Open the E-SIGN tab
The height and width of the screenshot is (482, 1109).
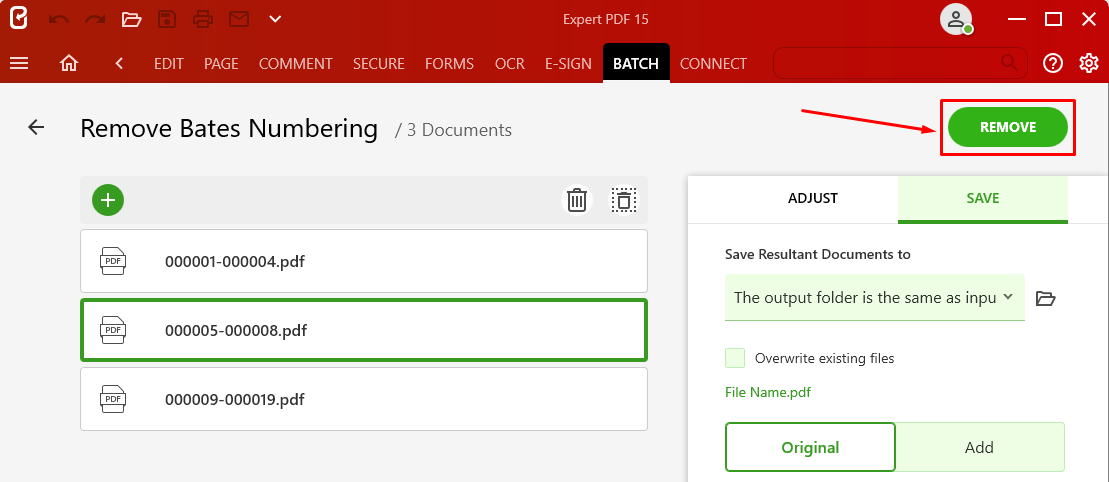(568, 64)
